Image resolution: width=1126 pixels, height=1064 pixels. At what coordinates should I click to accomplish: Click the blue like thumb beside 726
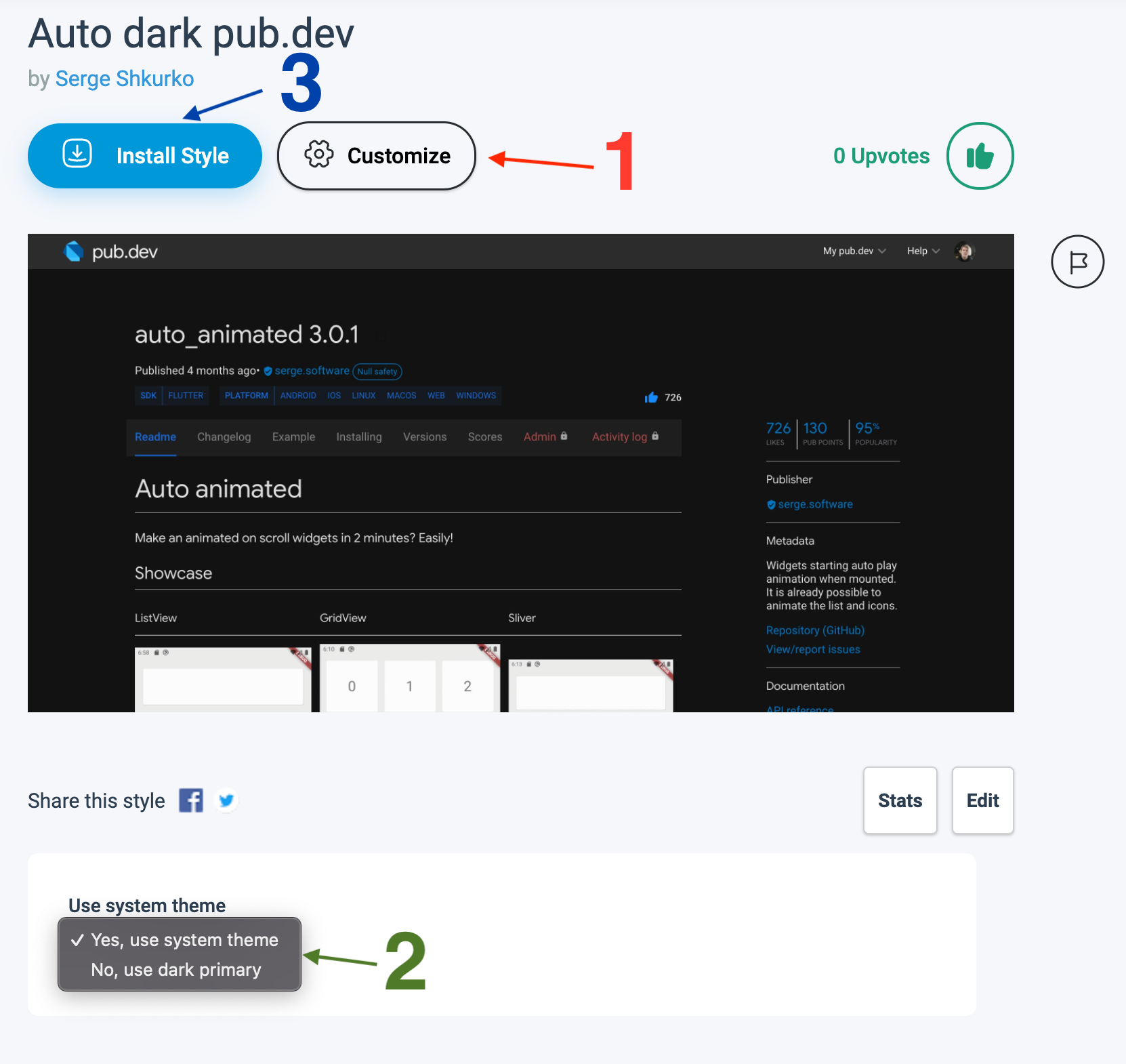click(651, 398)
